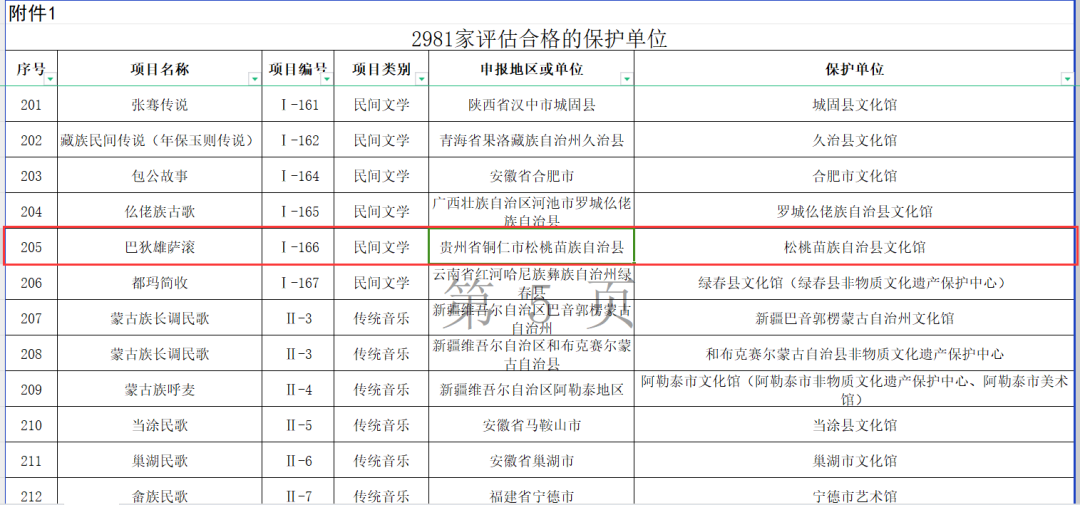Select the 贵州省铜仁市松桃苗族自治县 cell
The width and height of the screenshot is (1080, 505).
click(531, 247)
